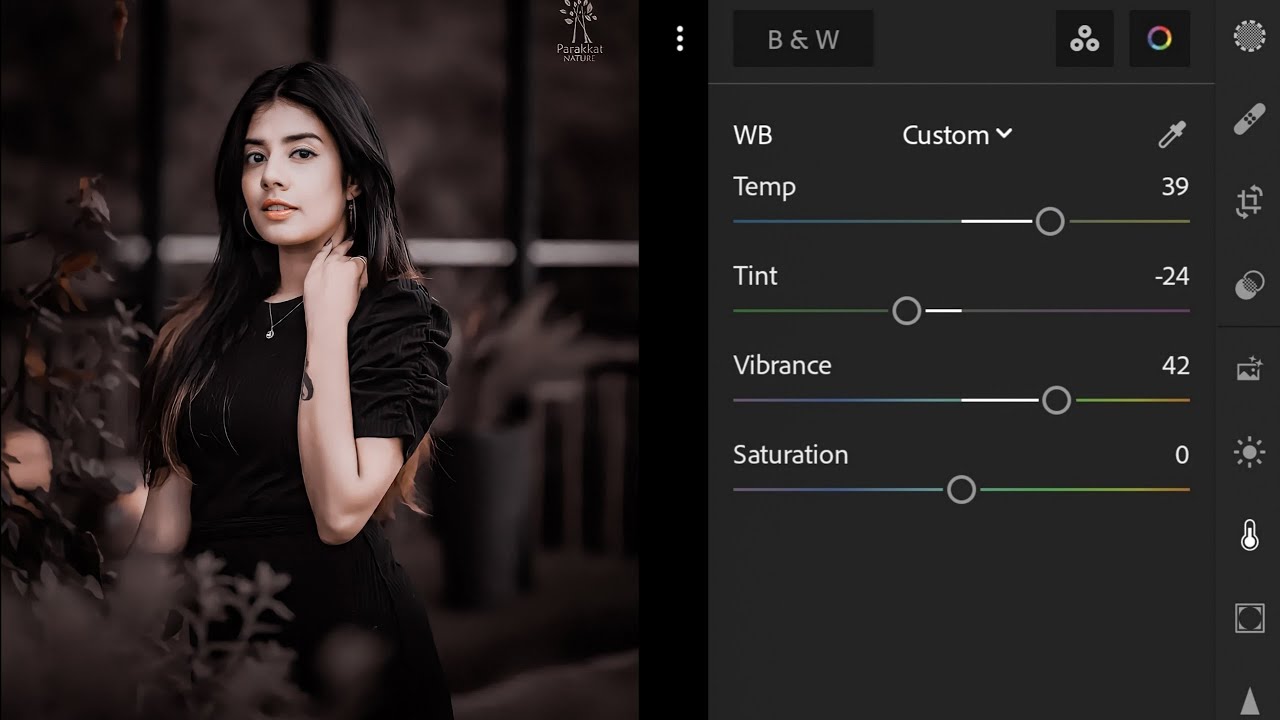The width and height of the screenshot is (1280, 720).
Task: Open the Auto enhance photo icon
Action: 1249,369
